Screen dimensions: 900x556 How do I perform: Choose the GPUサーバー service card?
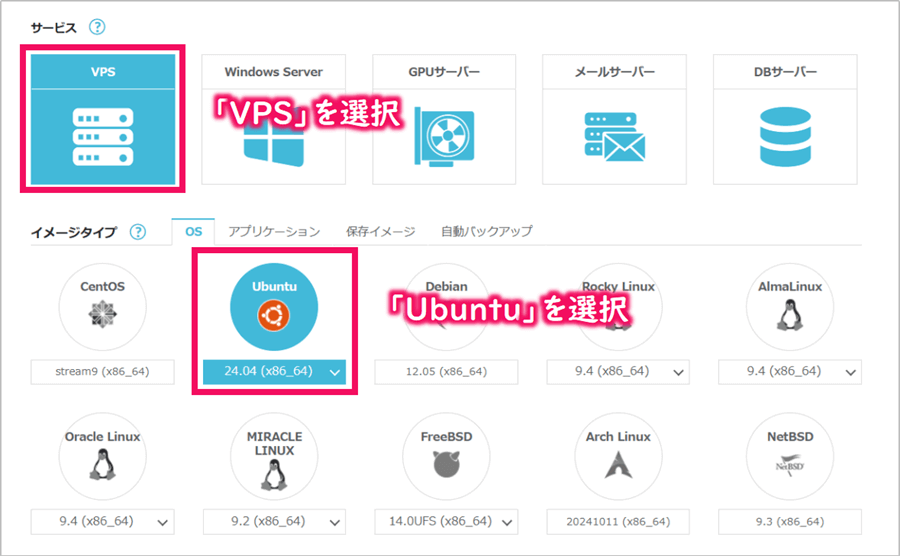444,119
